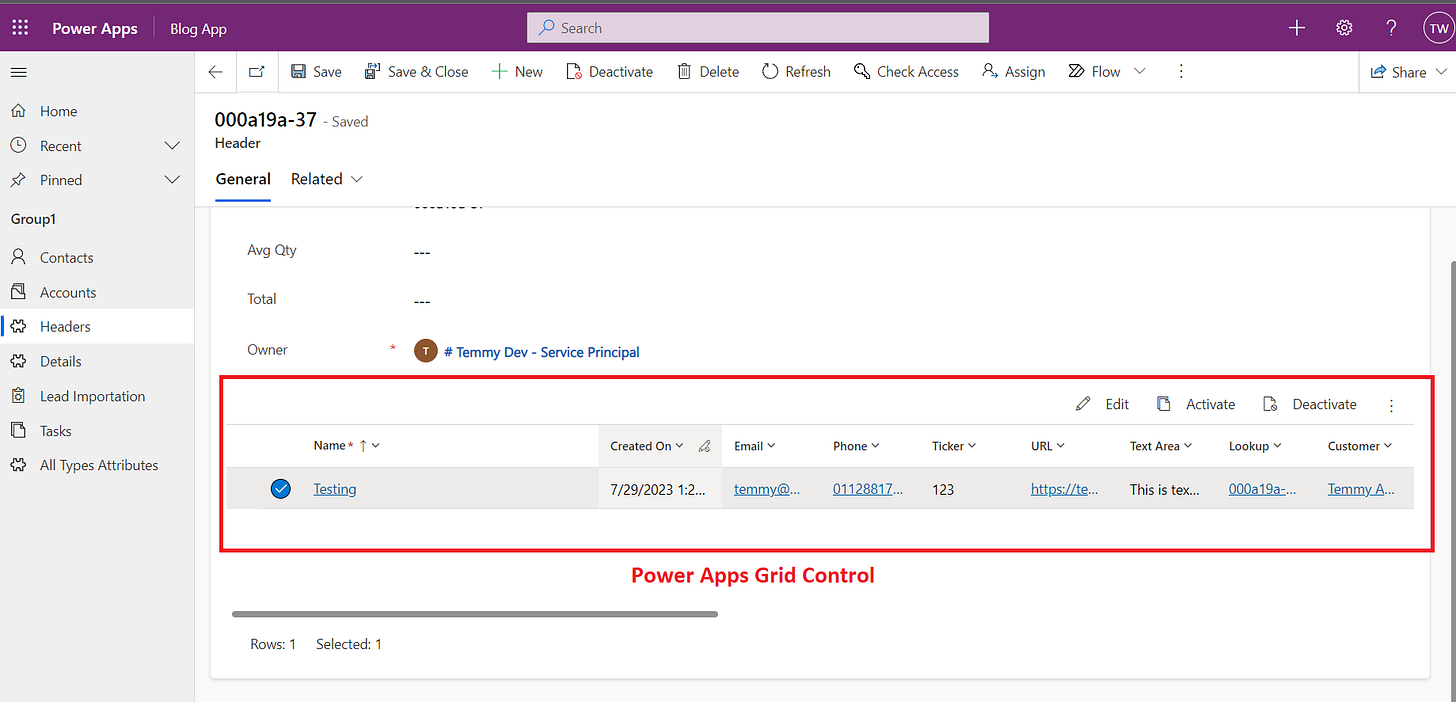Open the 000a19a- lookup link
1456x702 pixels.
click(1263, 489)
